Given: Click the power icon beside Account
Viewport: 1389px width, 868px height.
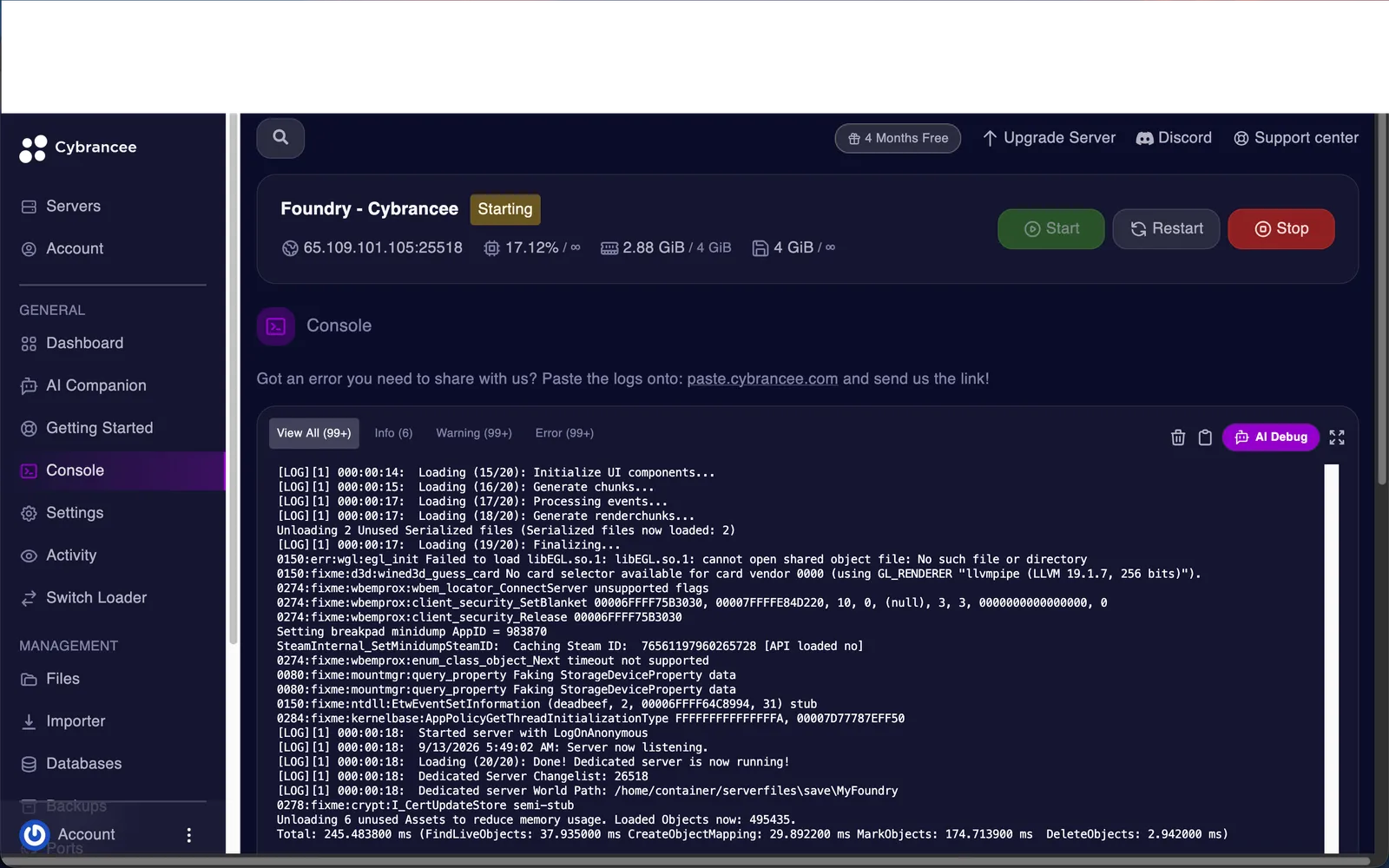Looking at the screenshot, I should click(35, 835).
